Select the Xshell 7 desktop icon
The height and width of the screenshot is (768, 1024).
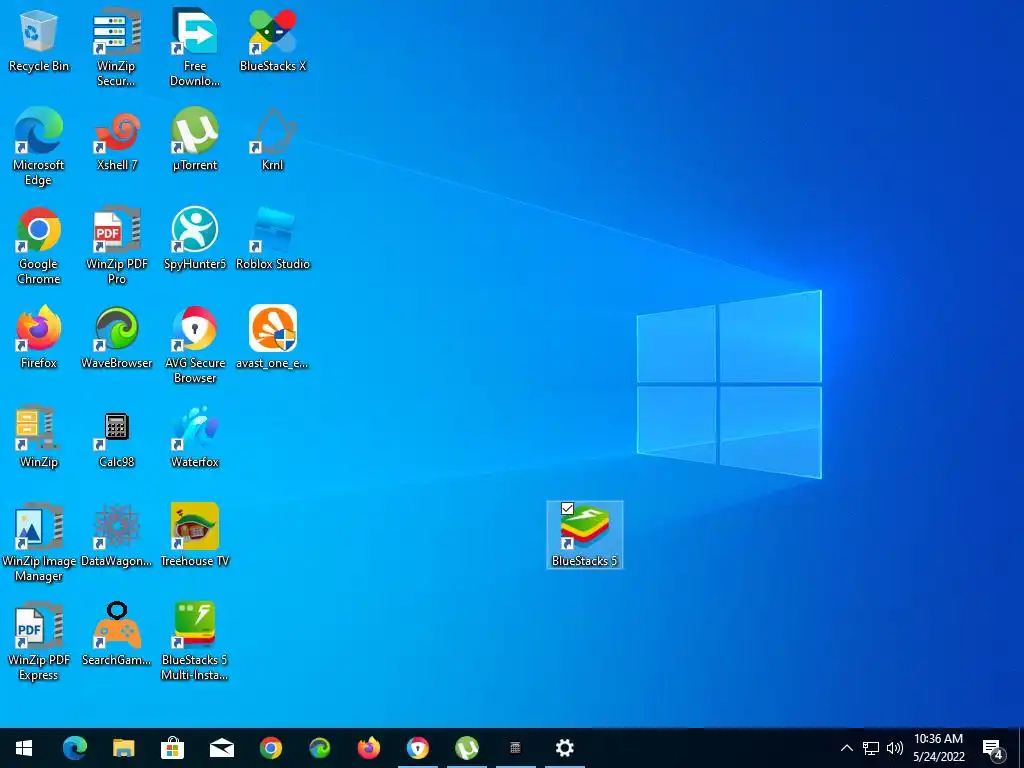pyautogui.click(x=116, y=138)
